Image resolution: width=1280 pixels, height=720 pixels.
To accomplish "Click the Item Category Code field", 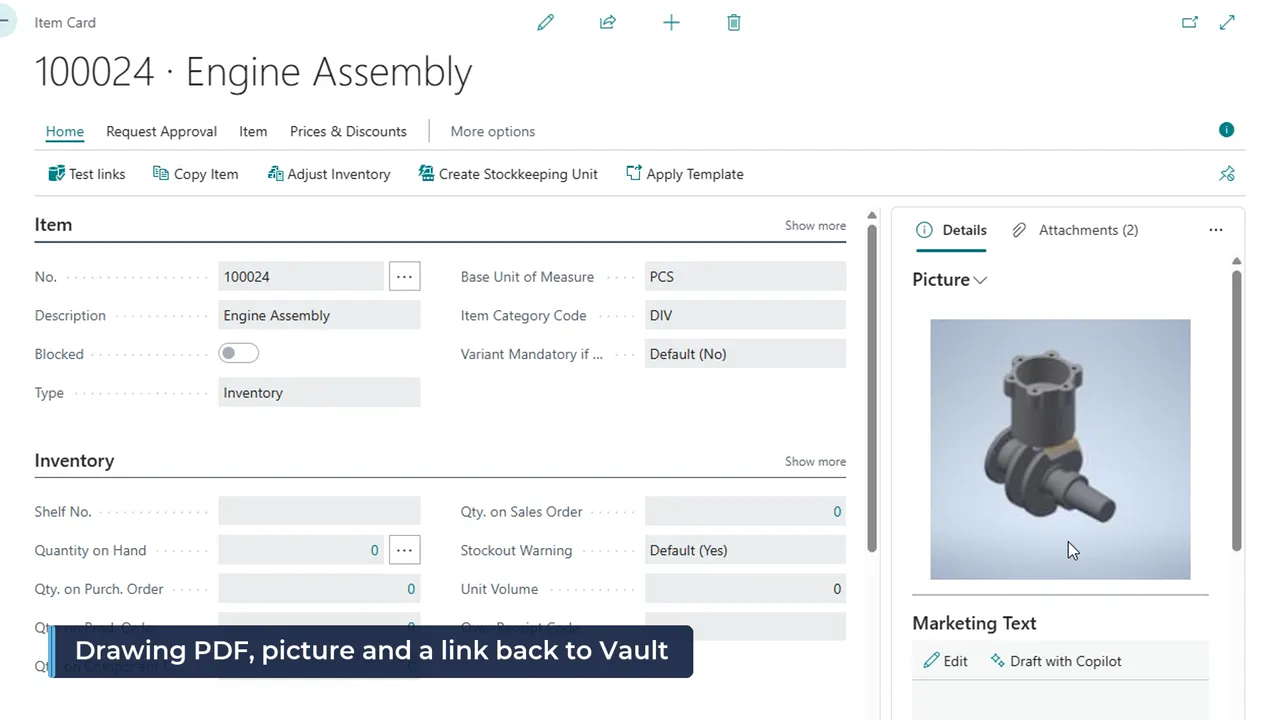I will (745, 315).
